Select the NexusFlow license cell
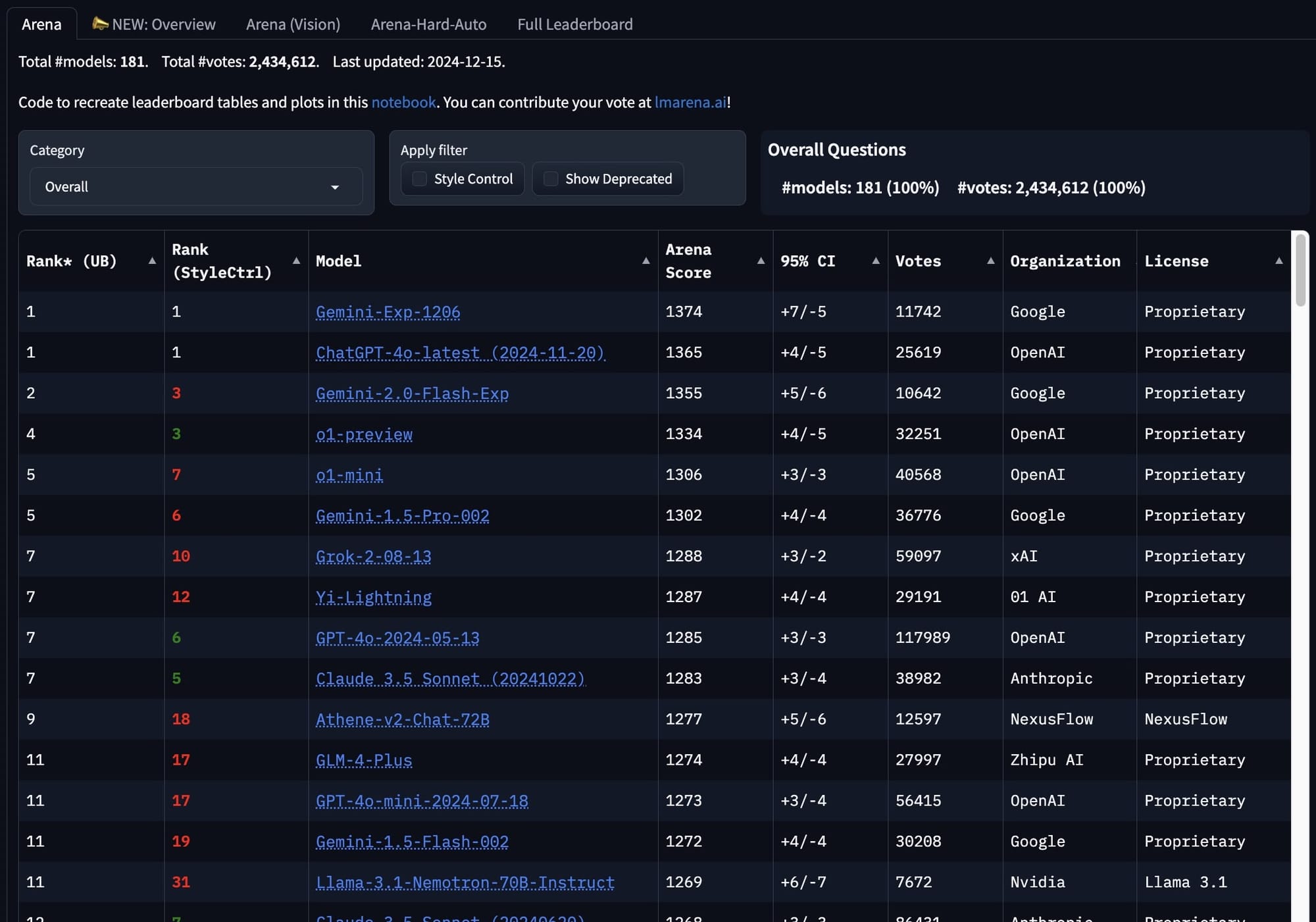 pos(1213,719)
